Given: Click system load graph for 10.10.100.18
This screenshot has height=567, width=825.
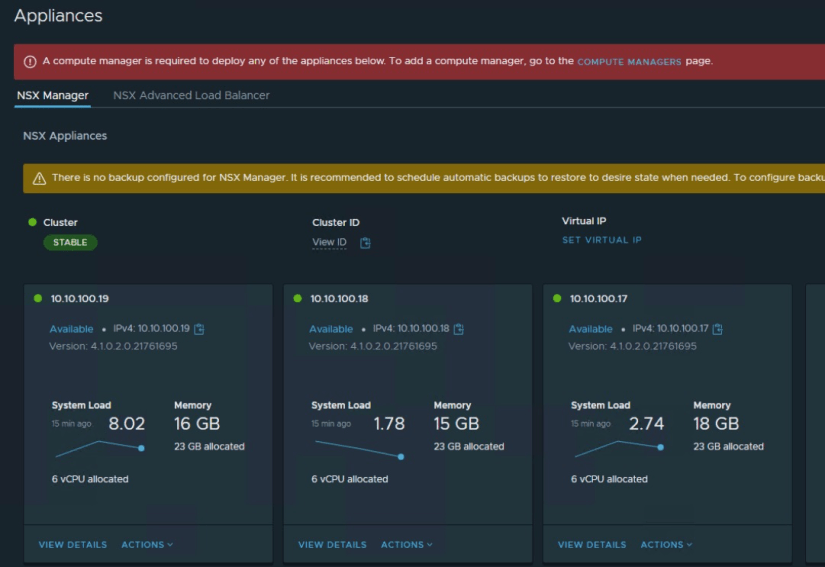Looking at the screenshot, I should (x=360, y=450).
